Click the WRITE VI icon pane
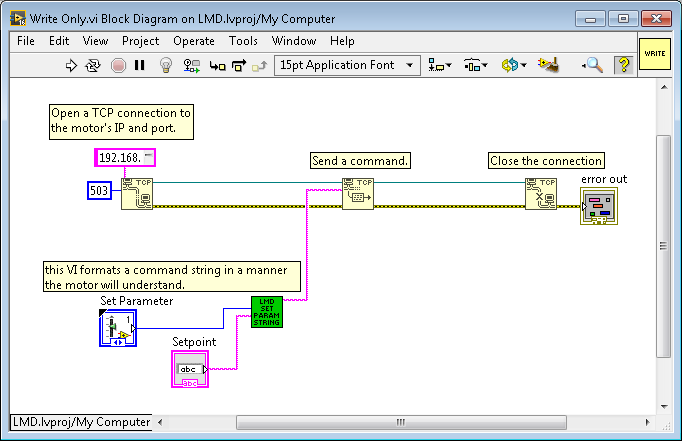 click(655, 53)
